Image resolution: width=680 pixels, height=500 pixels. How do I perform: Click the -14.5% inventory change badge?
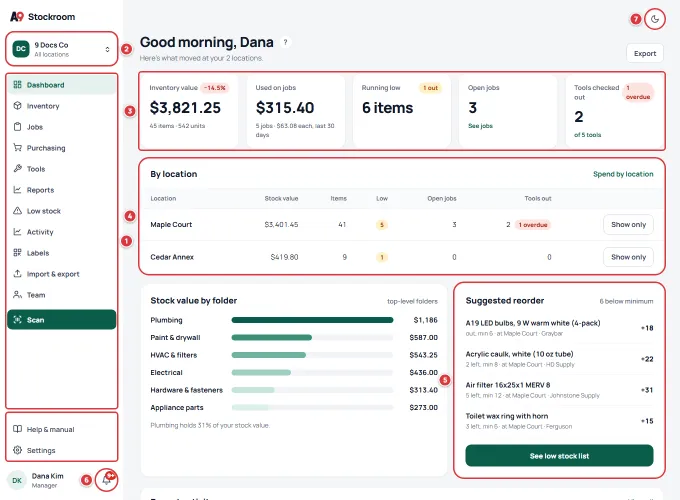(215, 88)
